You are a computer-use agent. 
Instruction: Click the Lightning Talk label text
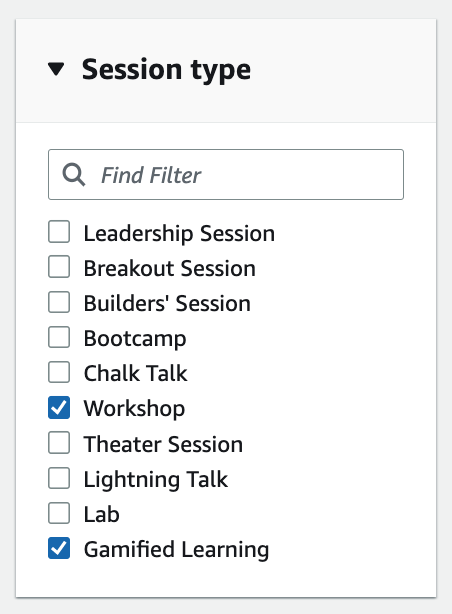click(x=156, y=479)
